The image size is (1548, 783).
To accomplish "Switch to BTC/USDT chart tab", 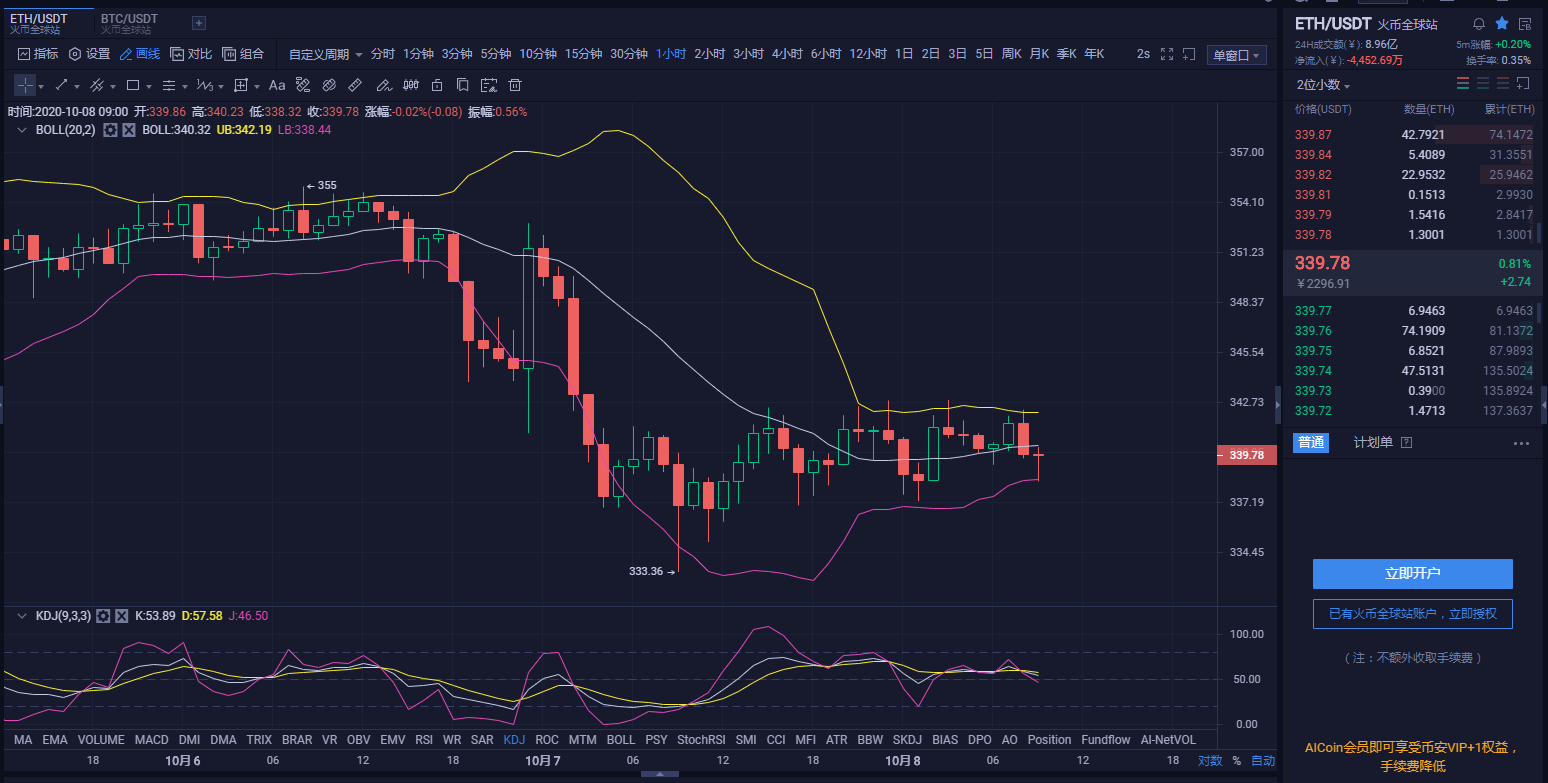I will (x=129, y=23).
